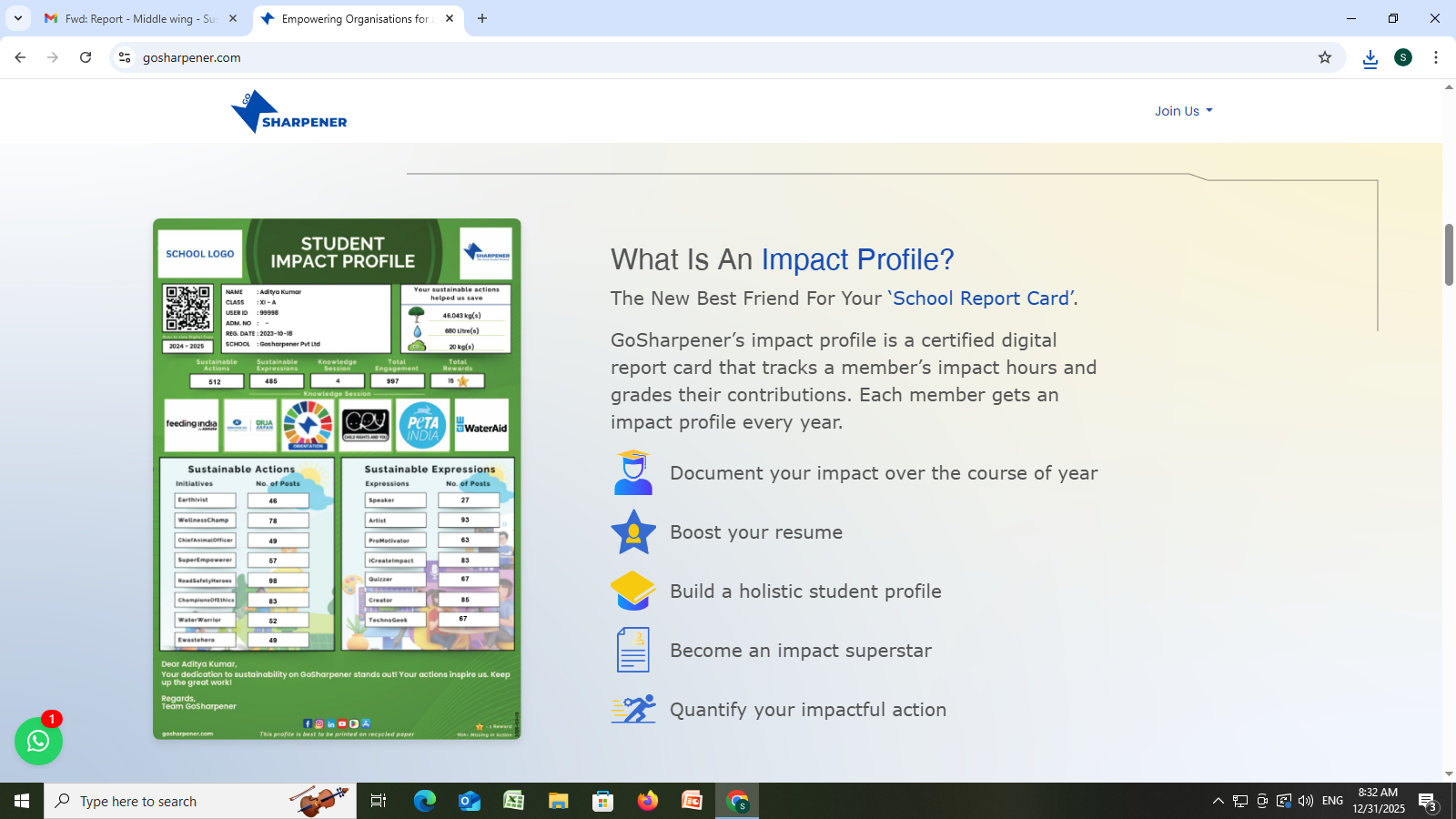1456x819 pixels.
Task: Click 'Document your impact over the course of year'
Action: coord(884,473)
